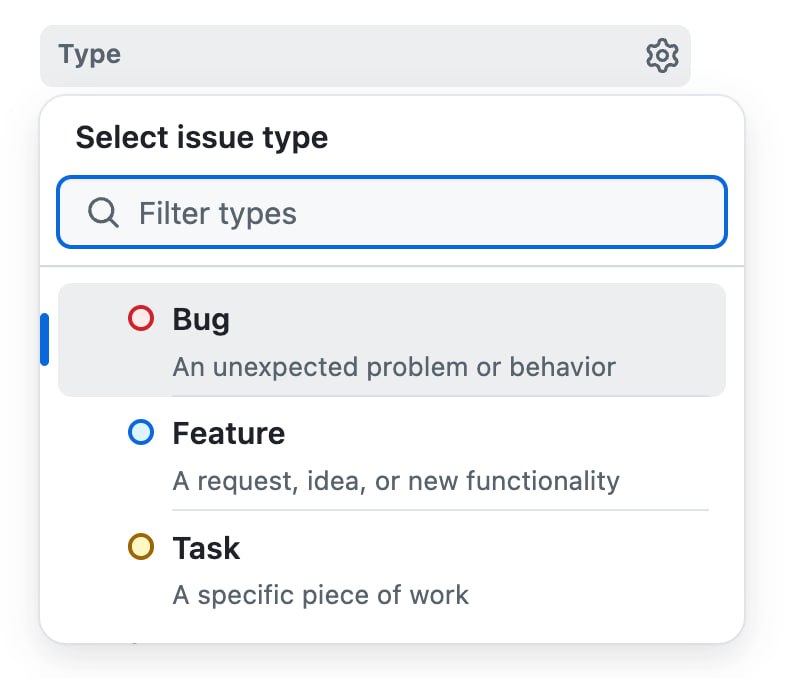Click the red Bug circle icon
The width and height of the screenshot is (788, 678).
141,318
